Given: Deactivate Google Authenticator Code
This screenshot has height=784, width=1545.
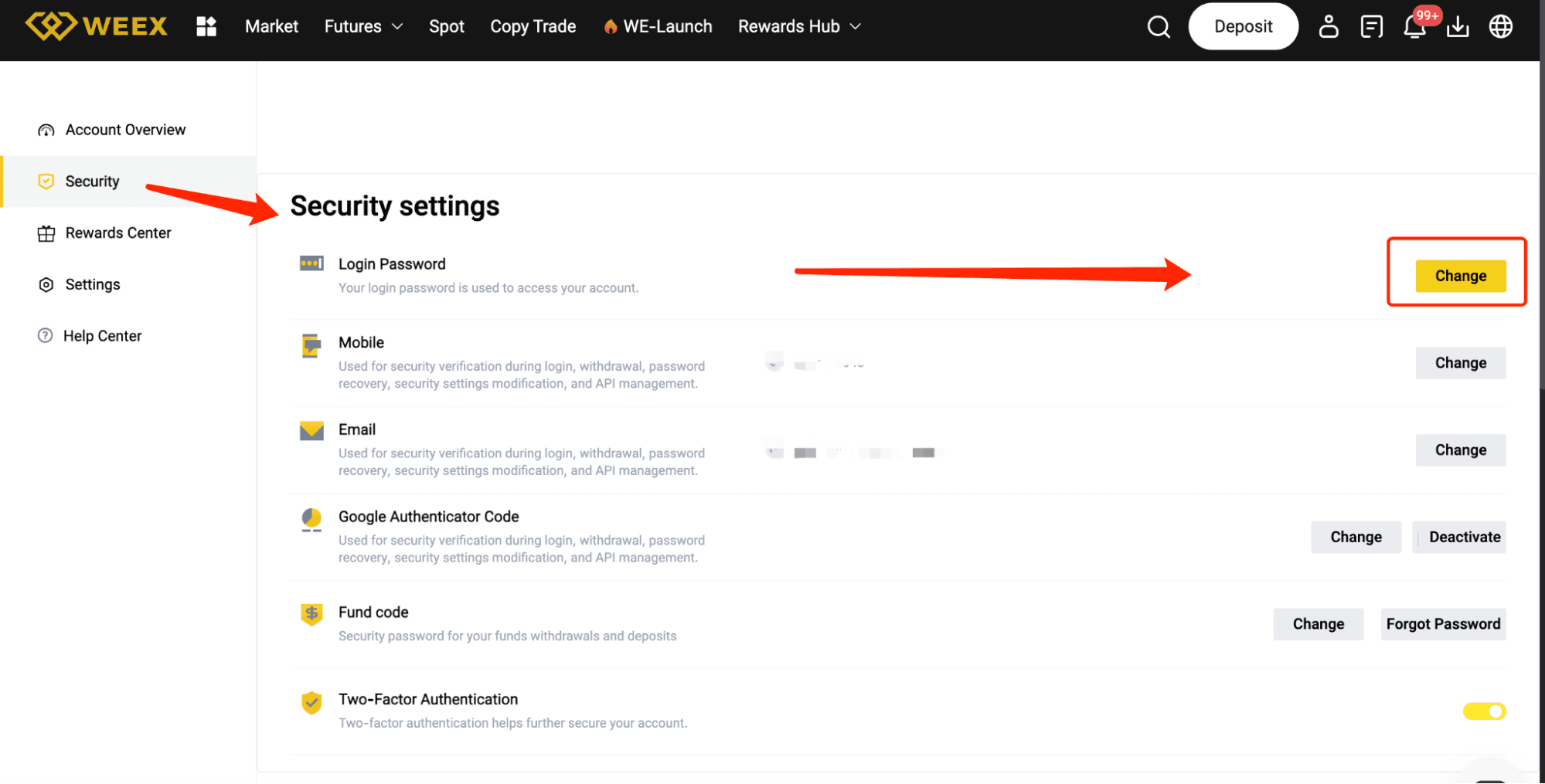Looking at the screenshot, I should (x=1464, y=537).
